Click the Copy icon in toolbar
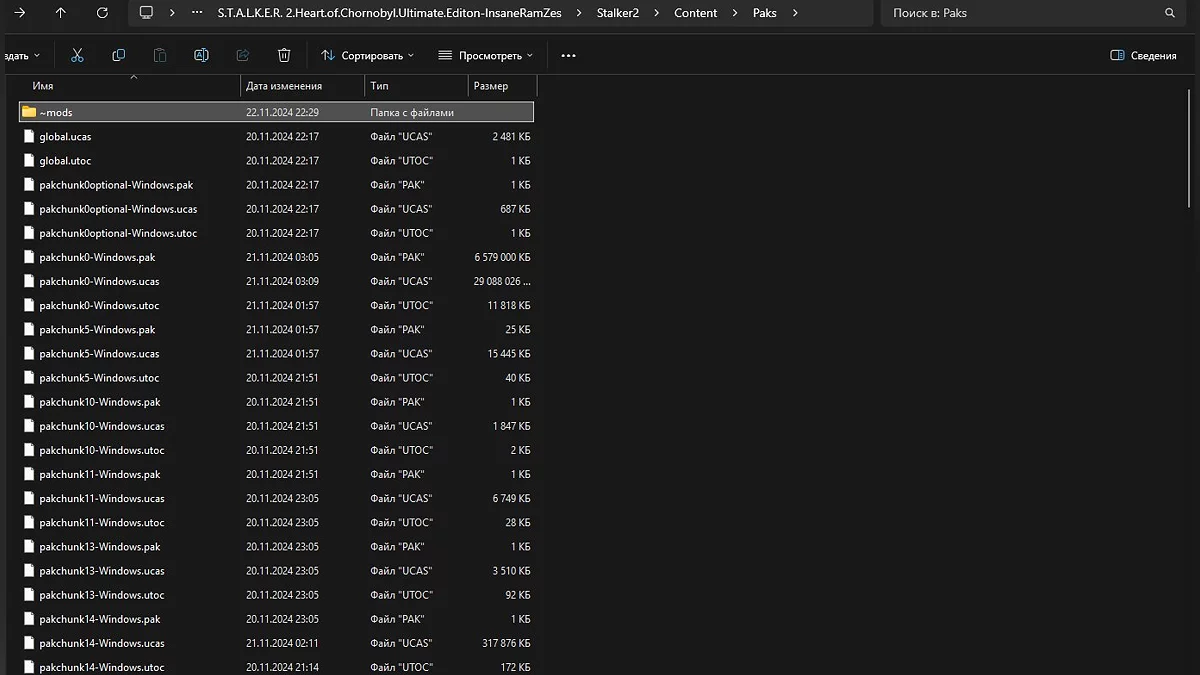Screen dimensions: 1200x675 [x=119, y=56]
